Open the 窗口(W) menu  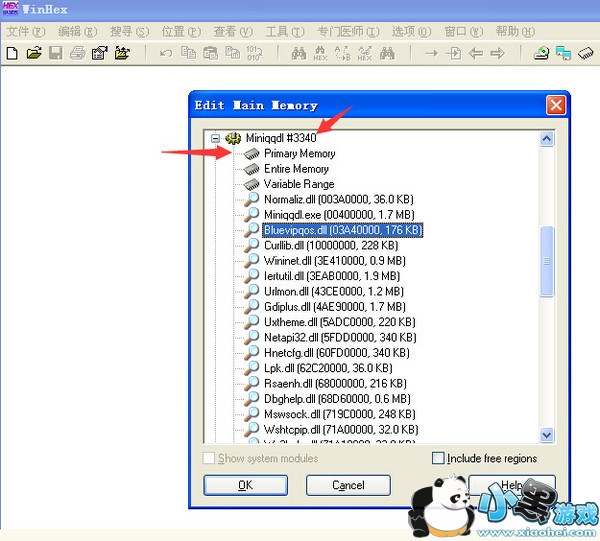pyautogui.click(x=463, y=31)
